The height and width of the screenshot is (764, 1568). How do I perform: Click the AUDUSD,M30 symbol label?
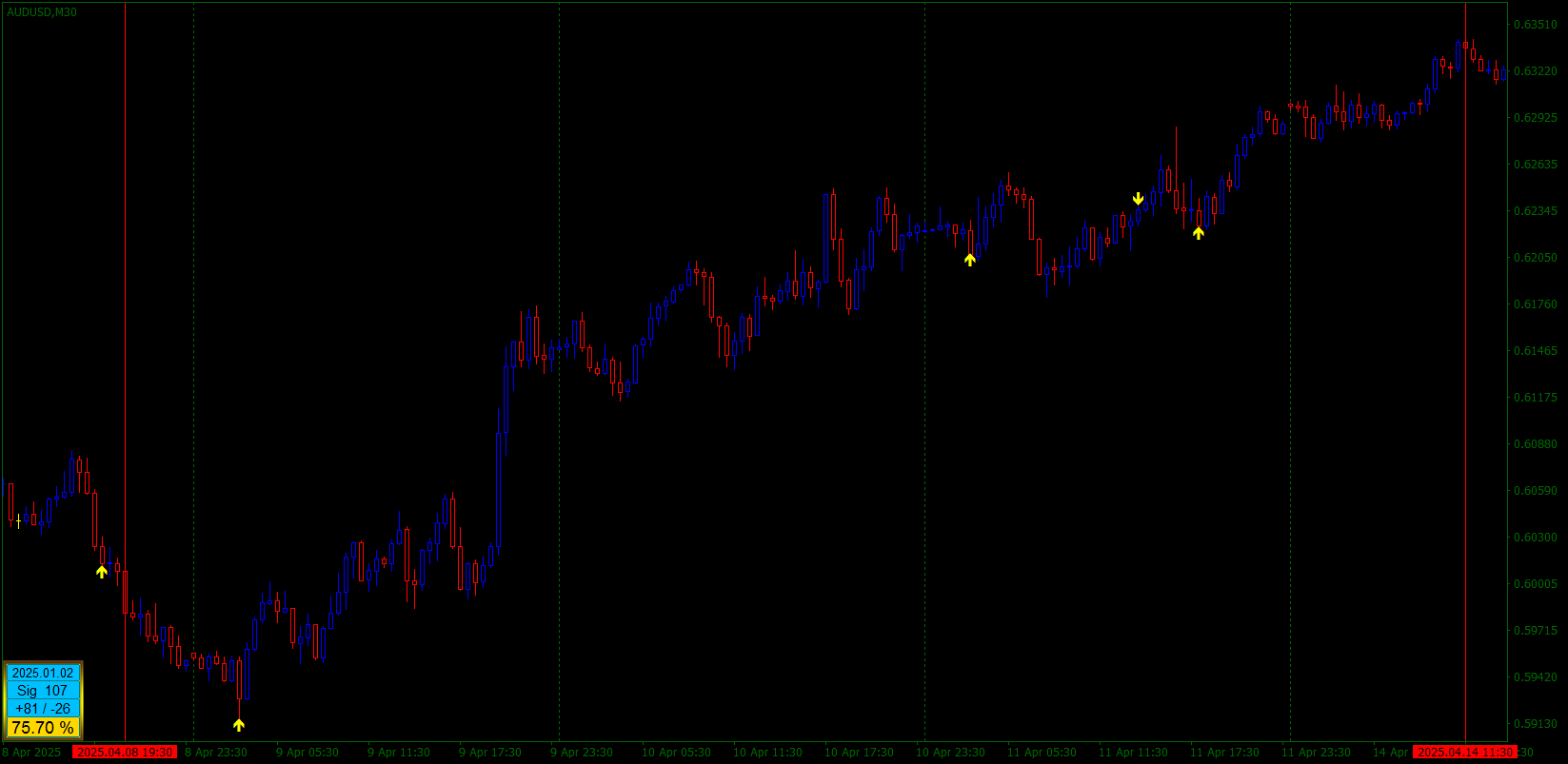tap(42, 12)
